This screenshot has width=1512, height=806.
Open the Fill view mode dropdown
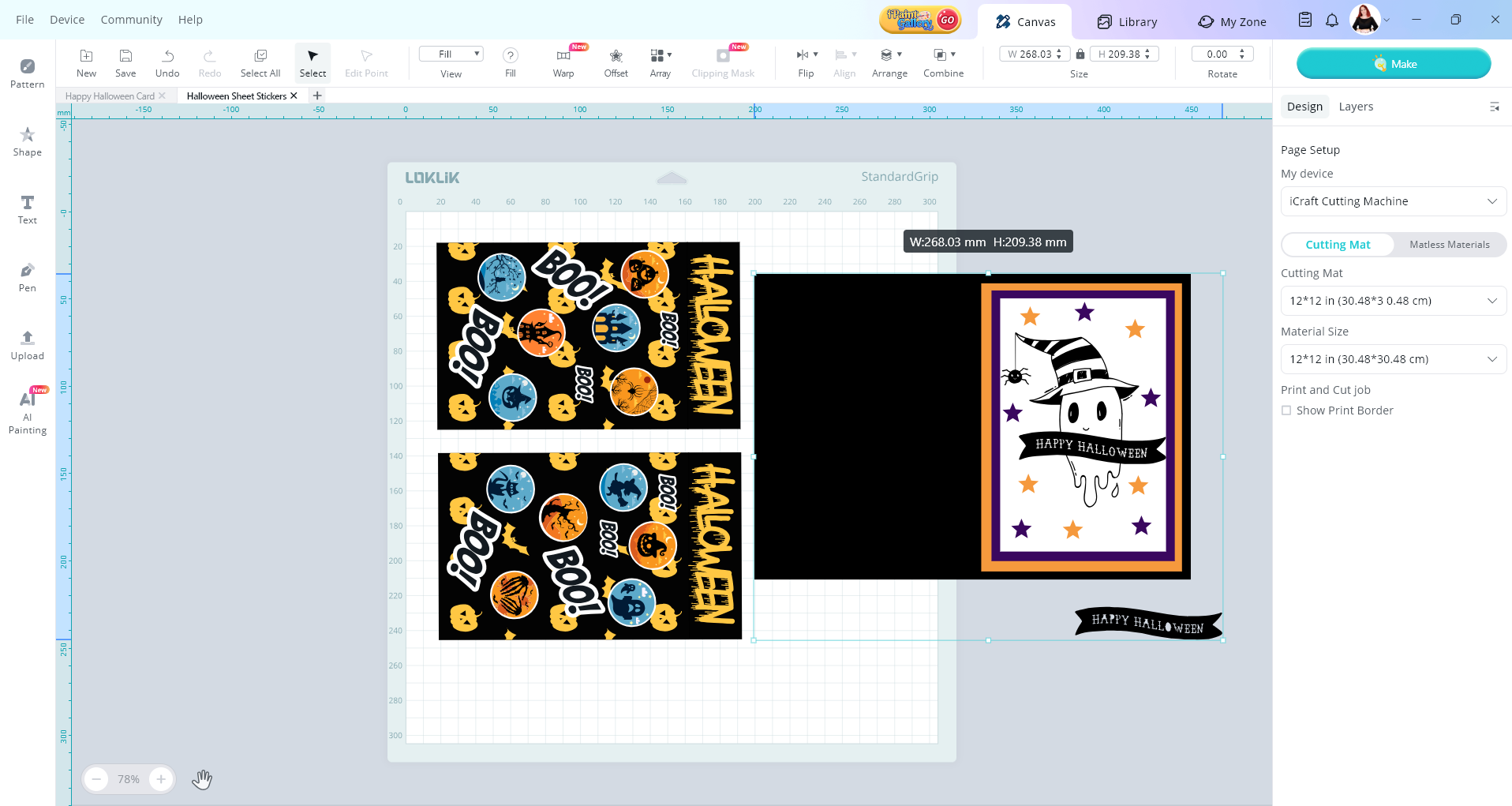point(451,54)
